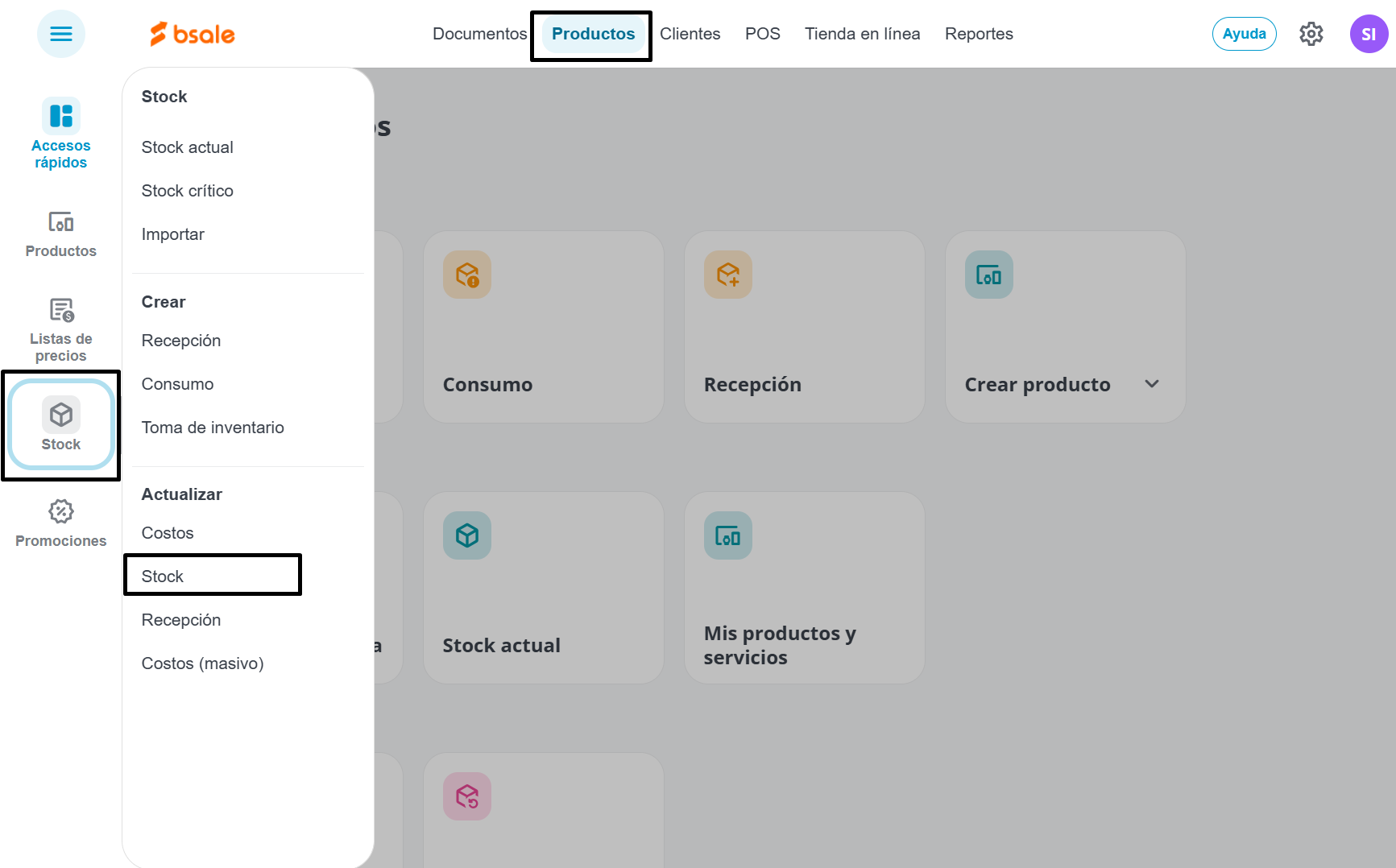Open the Productos top menu

pyautogui.click(x=593, y=34)
